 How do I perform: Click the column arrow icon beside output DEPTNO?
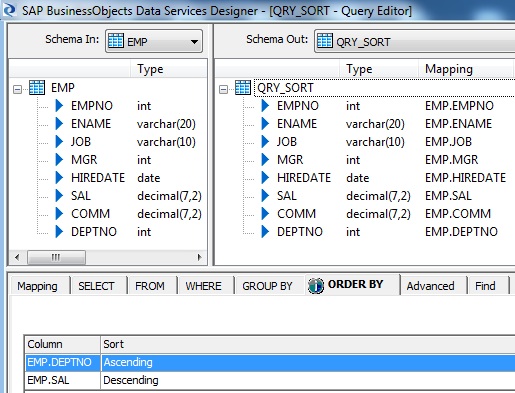(x=265, y=232)
